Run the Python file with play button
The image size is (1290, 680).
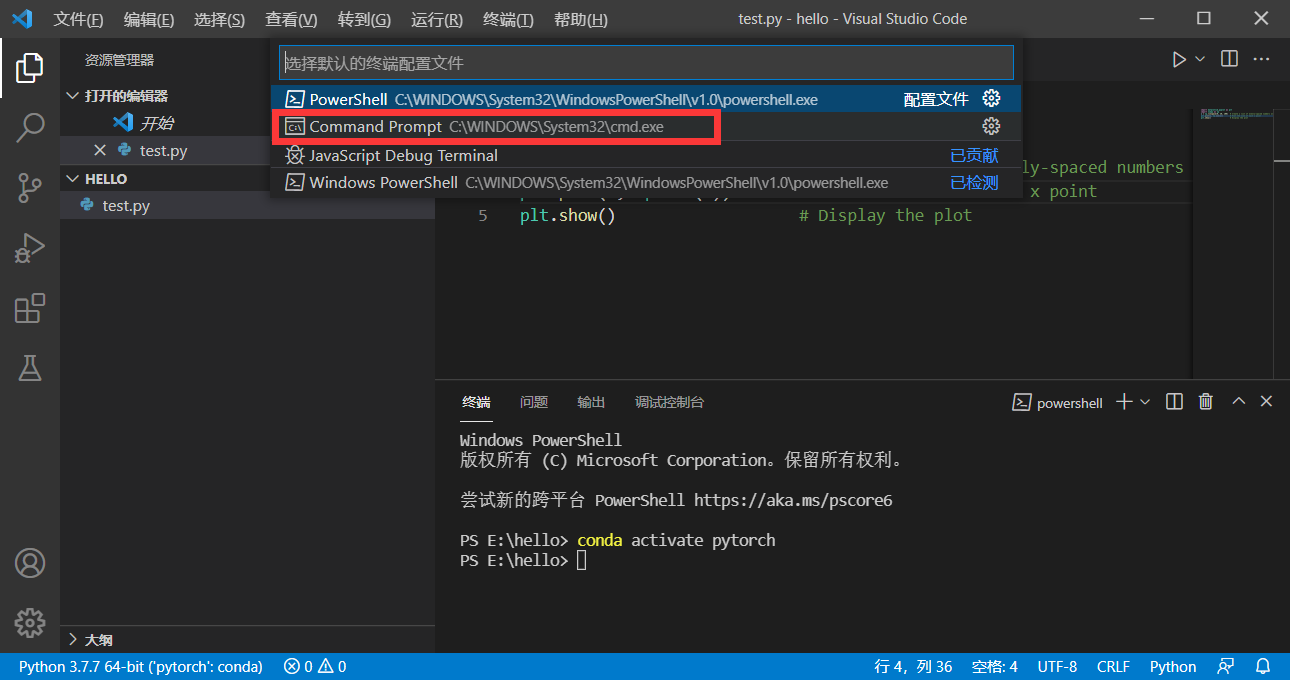pos(1178,58)
